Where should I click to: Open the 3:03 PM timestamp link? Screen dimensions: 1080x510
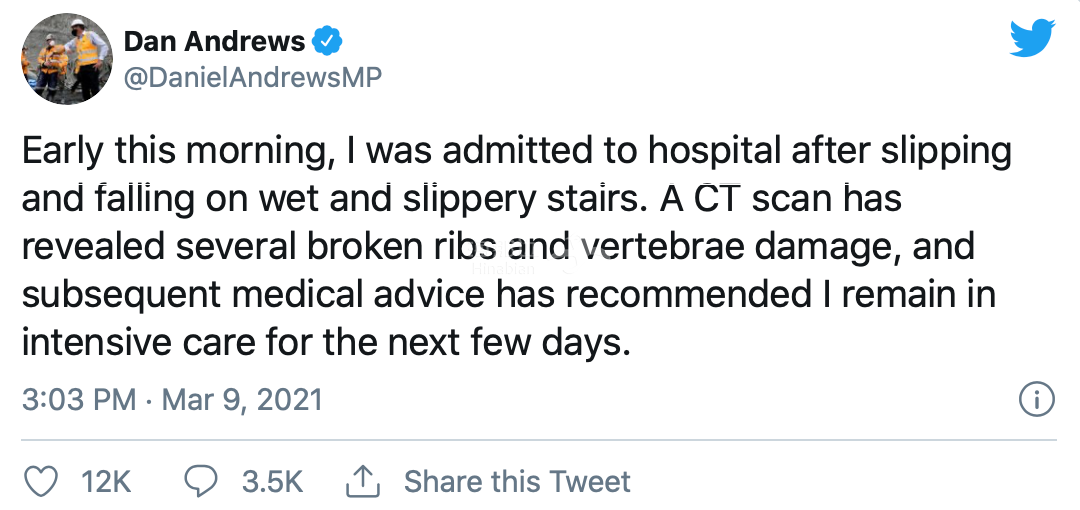point(79,400)
